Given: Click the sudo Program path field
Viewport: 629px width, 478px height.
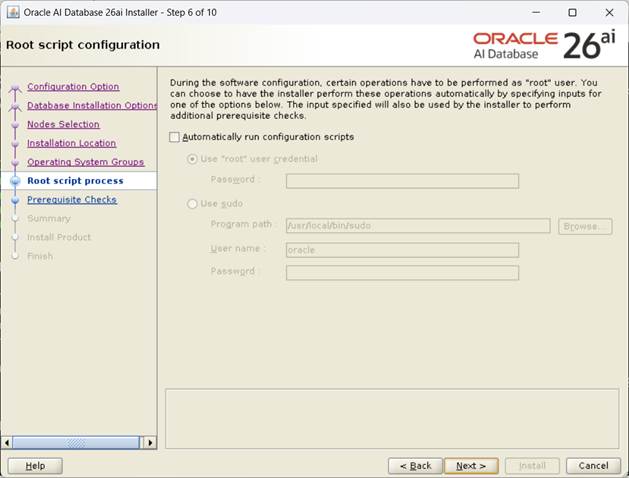Looking at the screenshot, I should (418, 226).
